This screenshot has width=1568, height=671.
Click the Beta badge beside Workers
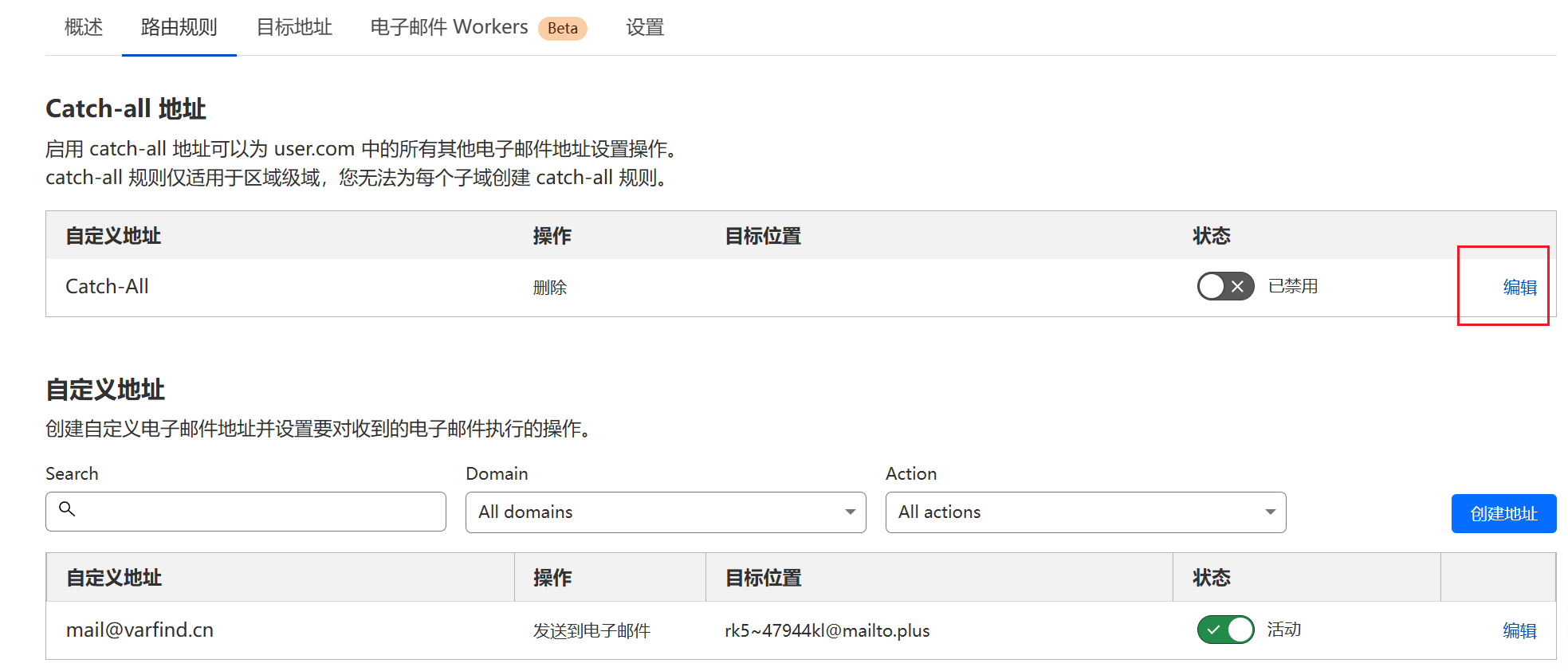coord(562,28)
